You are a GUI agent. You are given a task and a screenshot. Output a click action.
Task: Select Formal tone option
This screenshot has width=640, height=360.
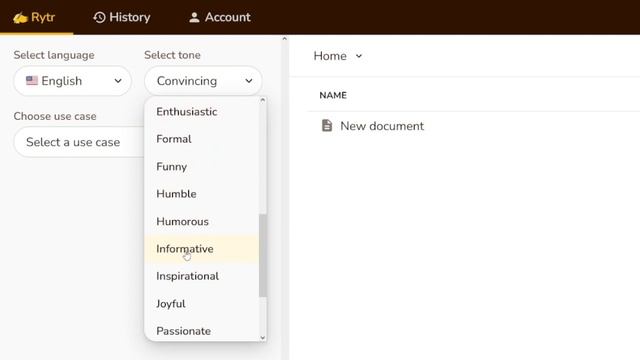[x=202, y=139]
